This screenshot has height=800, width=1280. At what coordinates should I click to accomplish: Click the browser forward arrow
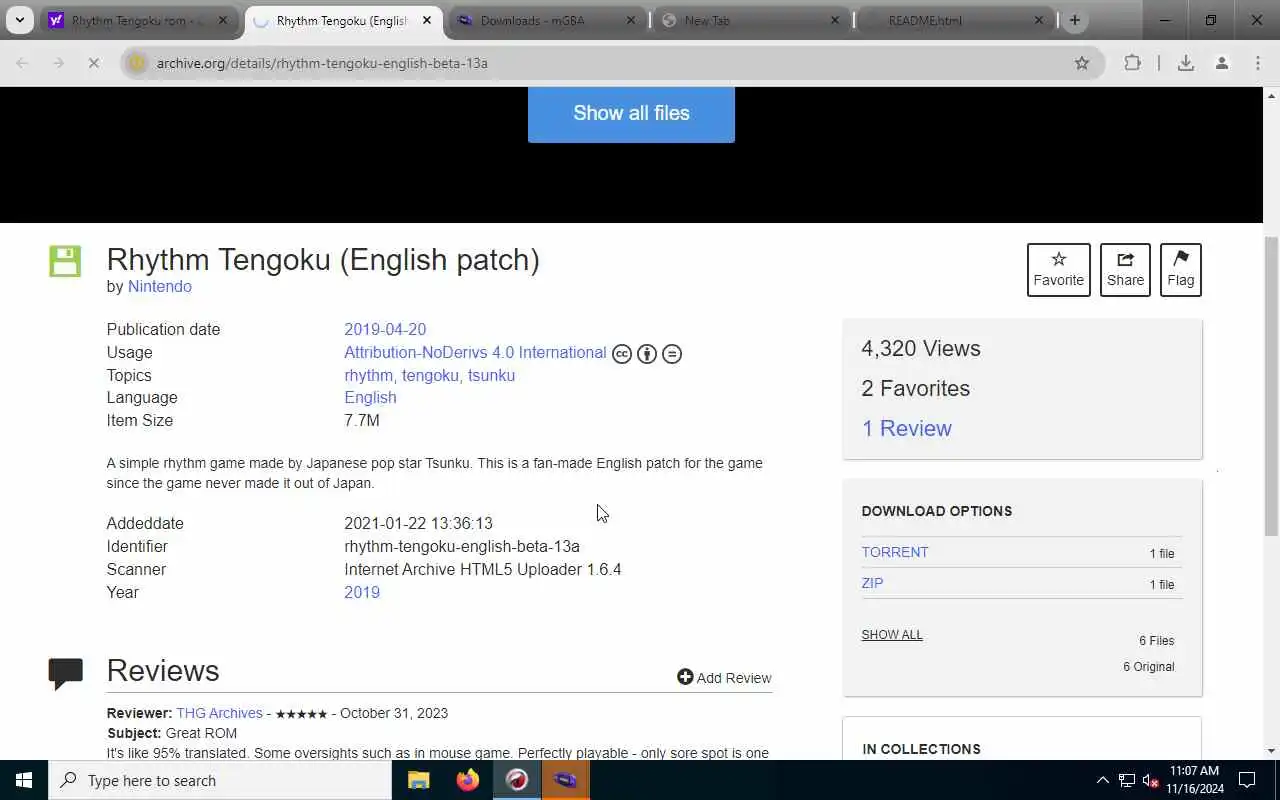(x=58, y=63)
